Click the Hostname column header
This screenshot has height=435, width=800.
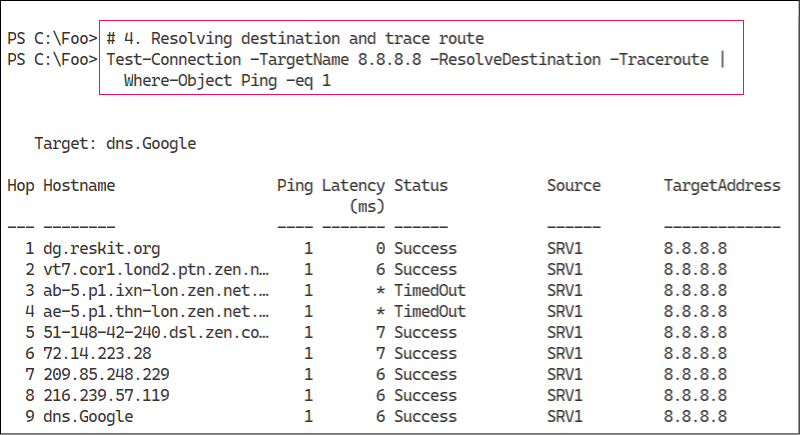pyautogui.click(x=79, y=186)
